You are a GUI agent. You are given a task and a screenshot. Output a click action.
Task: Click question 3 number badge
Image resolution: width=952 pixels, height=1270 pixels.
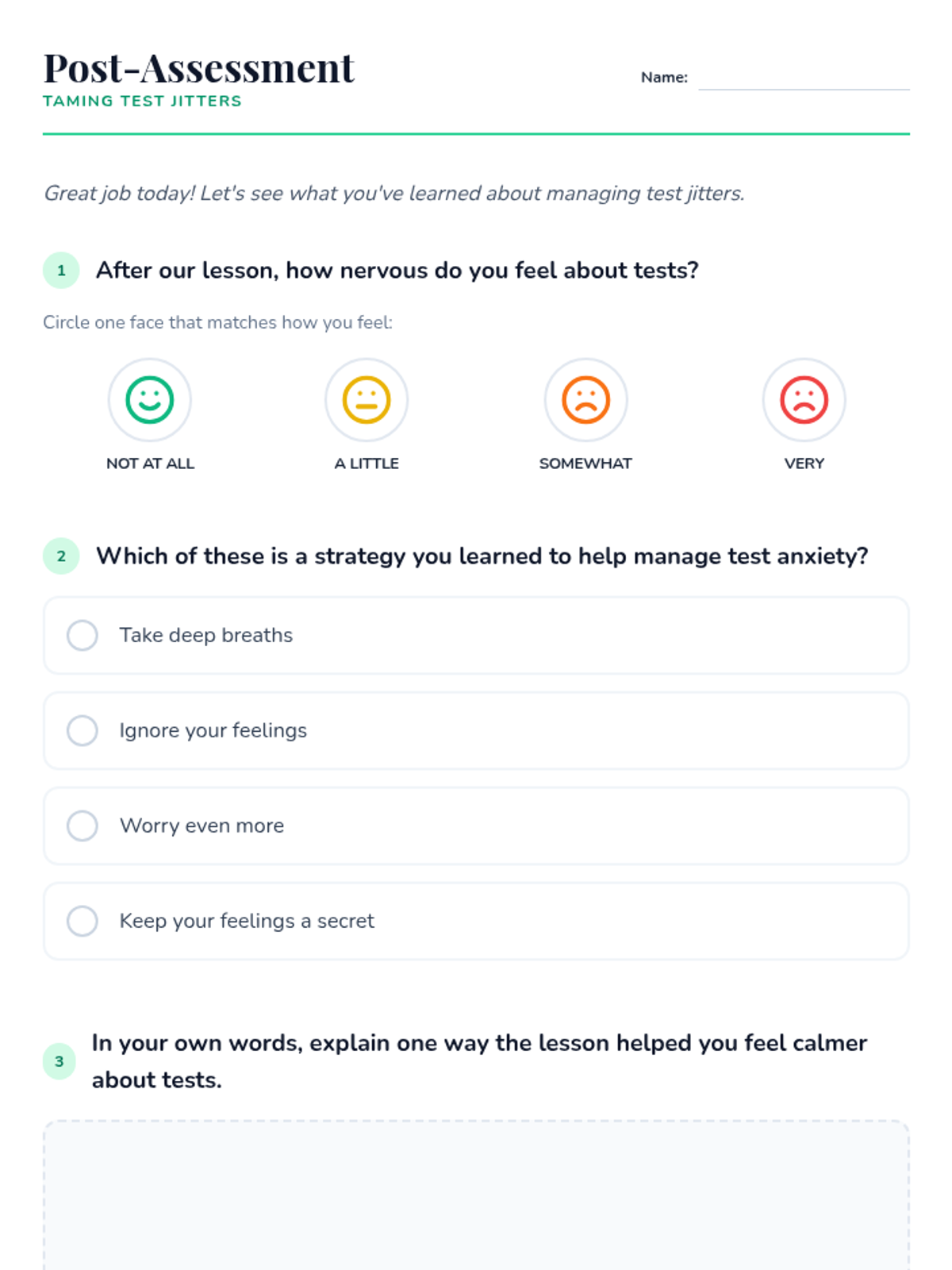tap(59, 1061)
